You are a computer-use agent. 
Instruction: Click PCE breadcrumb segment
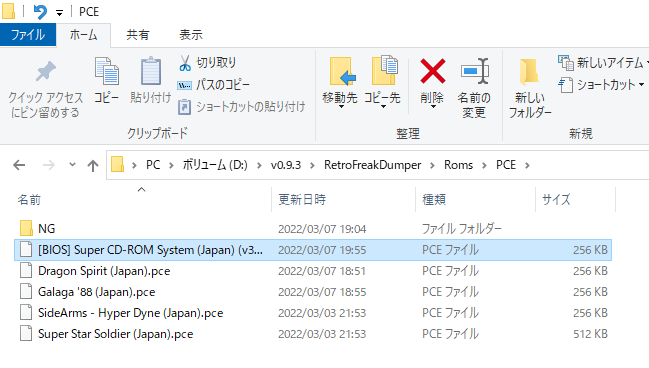tap(506, 165)
